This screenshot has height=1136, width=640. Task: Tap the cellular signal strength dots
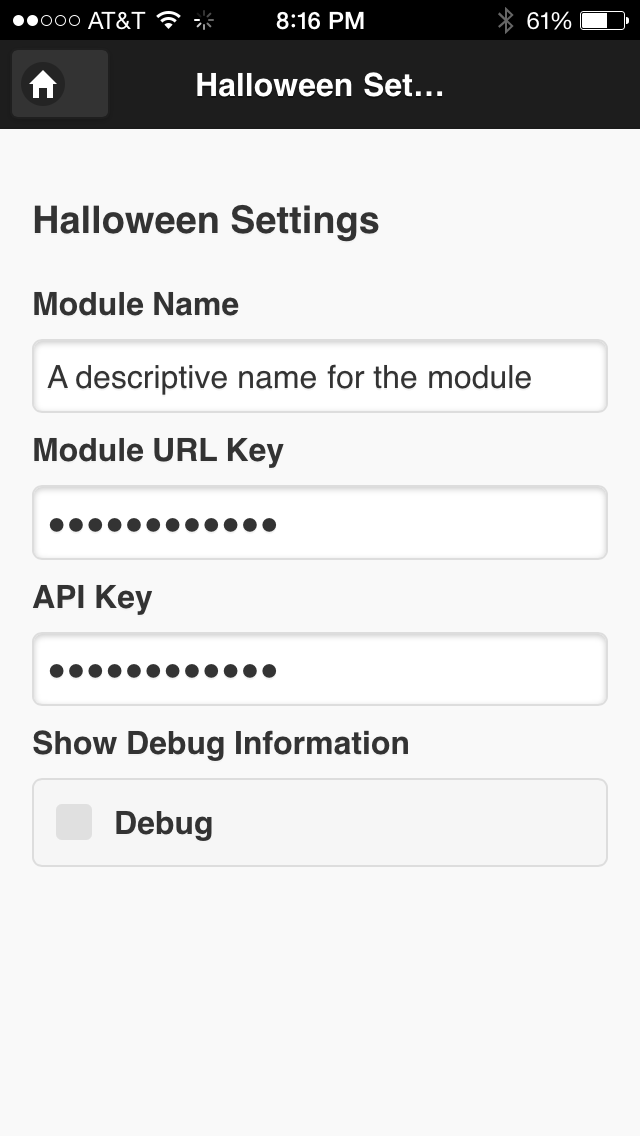(46, 20)
